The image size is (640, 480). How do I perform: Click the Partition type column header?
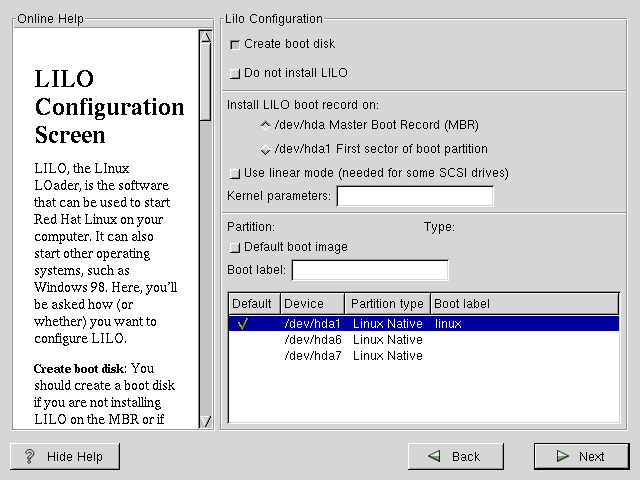[x=387, y=303]
